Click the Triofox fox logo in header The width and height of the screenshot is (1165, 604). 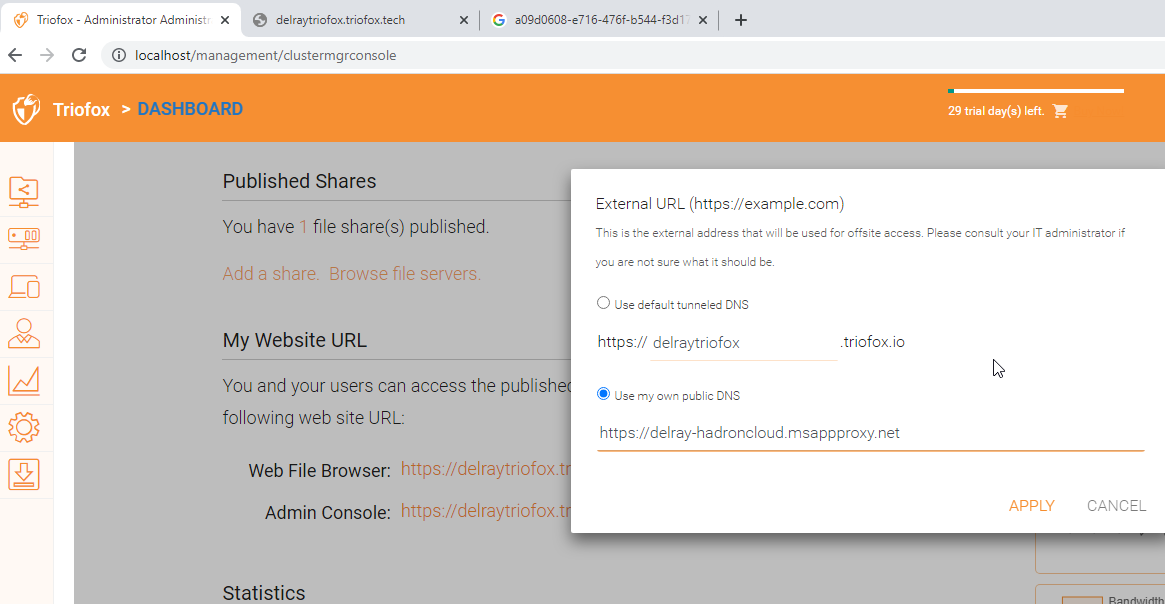(26, 109)
